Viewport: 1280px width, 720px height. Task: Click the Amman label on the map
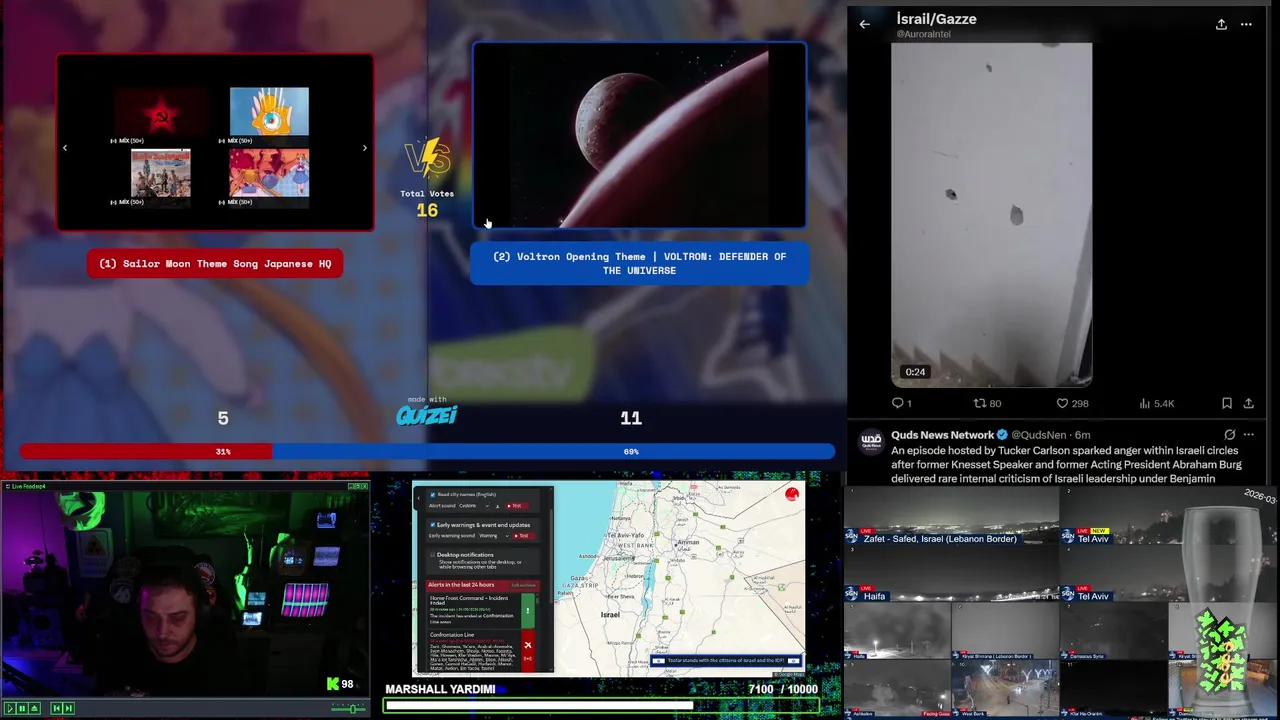[x=687, y=542]
